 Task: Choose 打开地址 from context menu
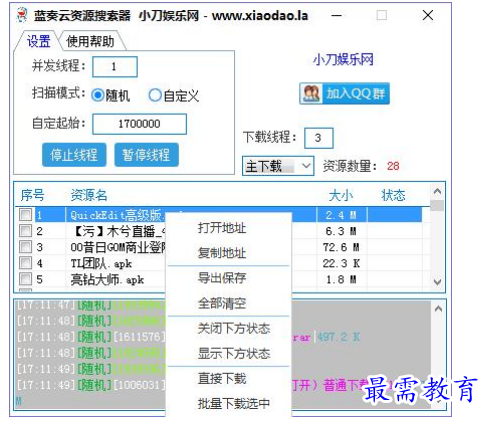pyautogui.click(x=222, y=228)
